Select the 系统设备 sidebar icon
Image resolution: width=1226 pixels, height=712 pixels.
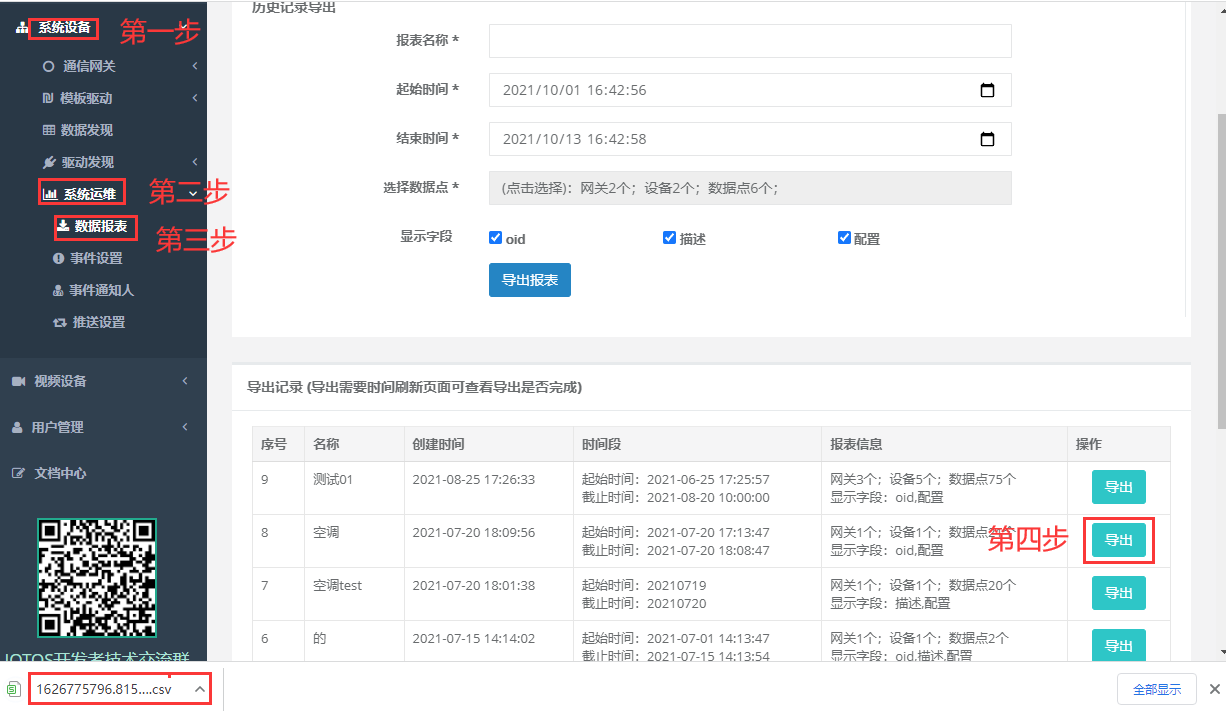[x=23, y=28]
